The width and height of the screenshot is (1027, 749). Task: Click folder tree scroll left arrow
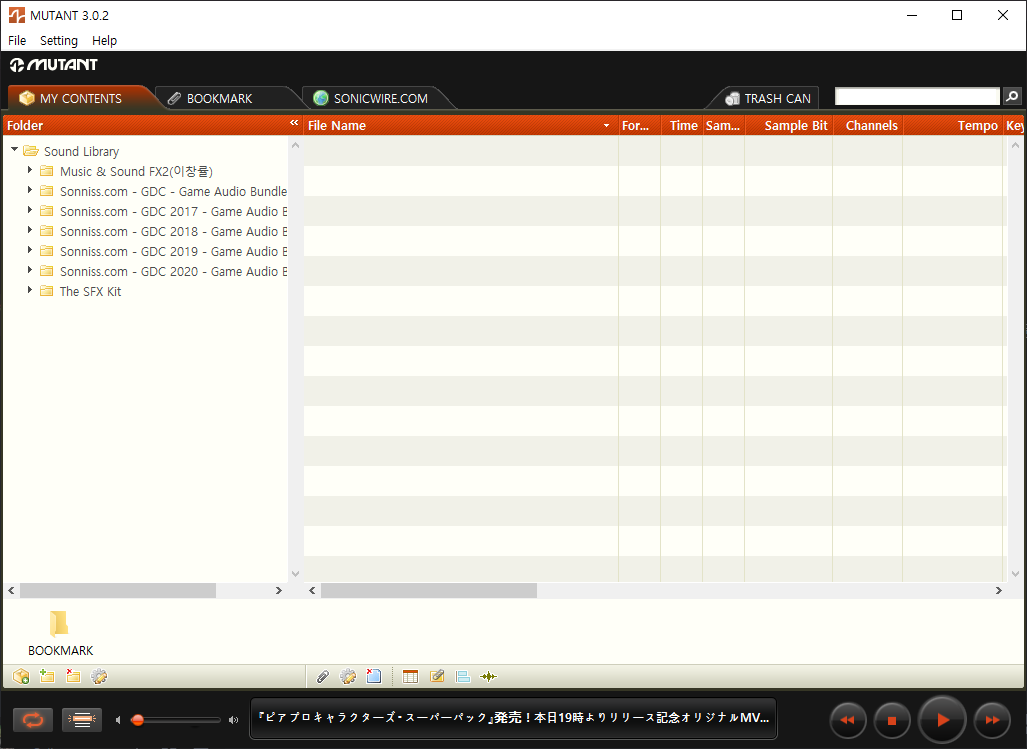click(11, 591)
